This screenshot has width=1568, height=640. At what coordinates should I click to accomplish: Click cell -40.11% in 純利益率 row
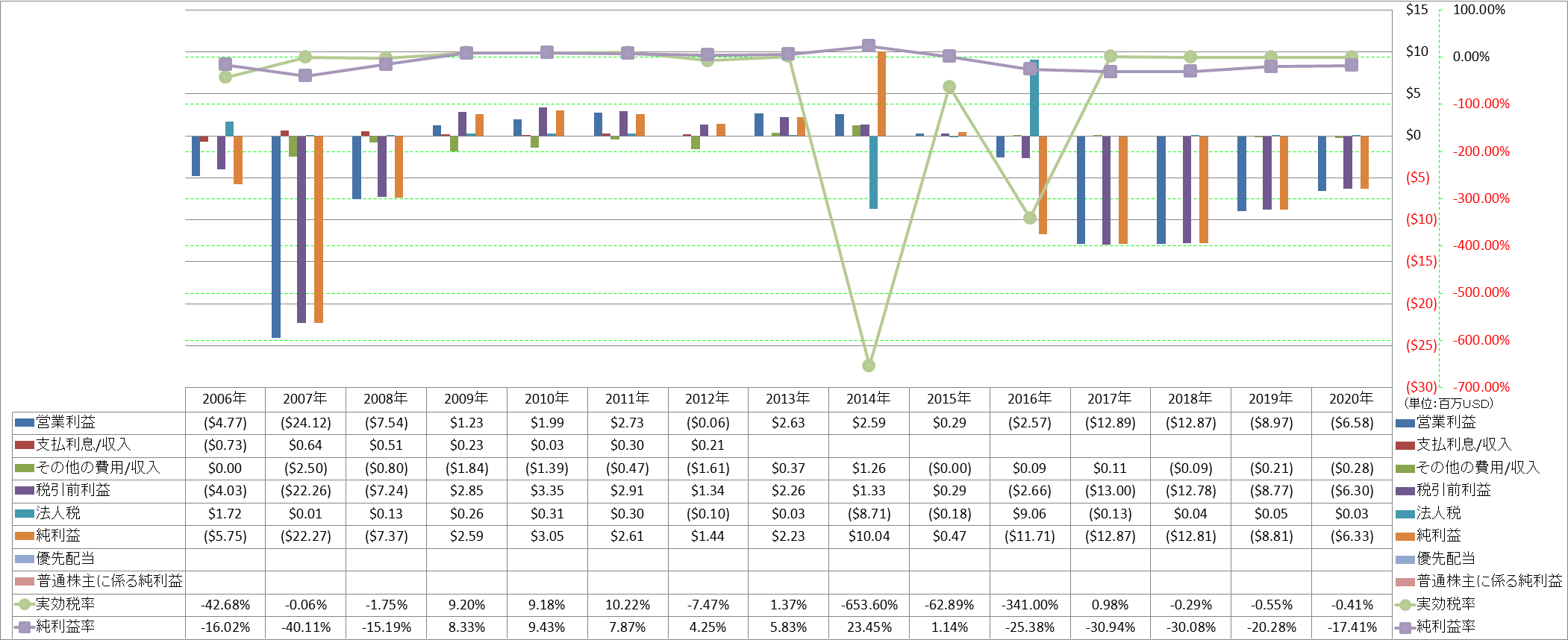click(306, 627)
